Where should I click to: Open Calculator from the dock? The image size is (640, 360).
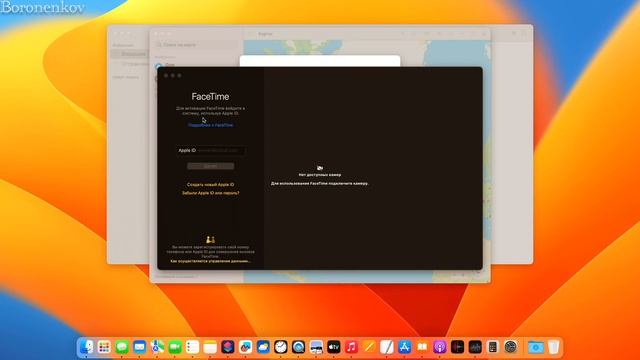tap(493, 347)
